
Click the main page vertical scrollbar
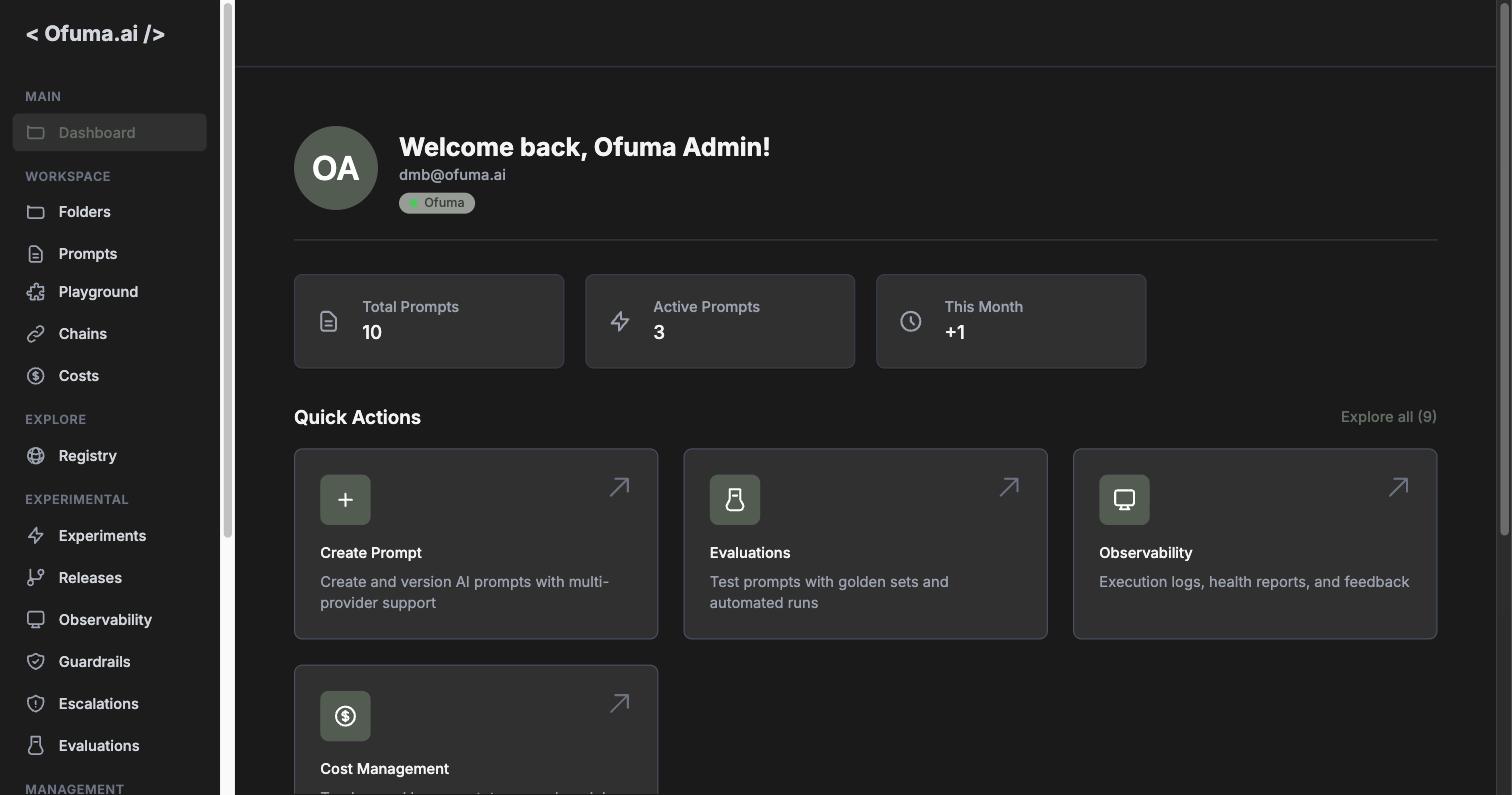coord(1504,270)
